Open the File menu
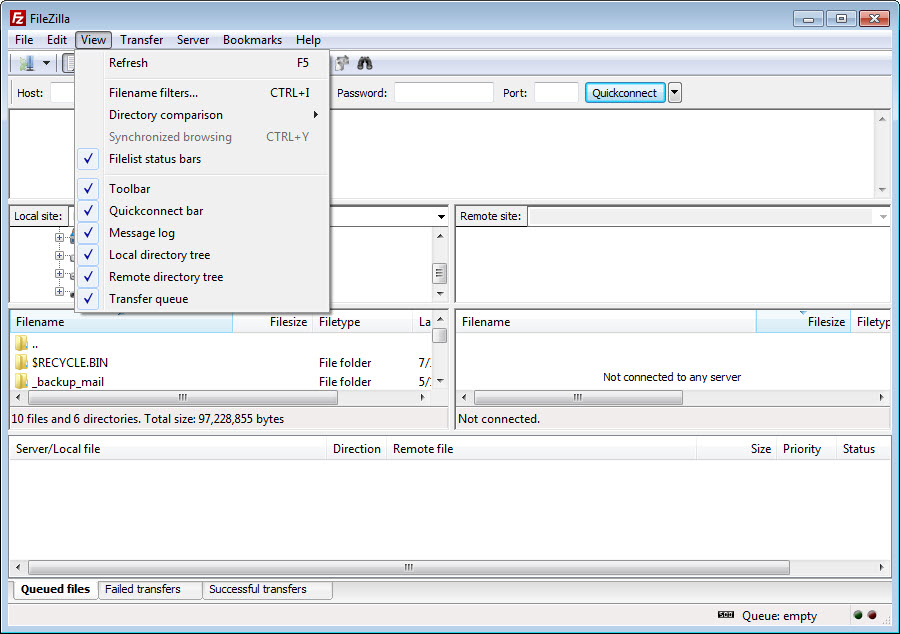Image resolution: width=900 pixels, height=634 pixels. (24, 40)
